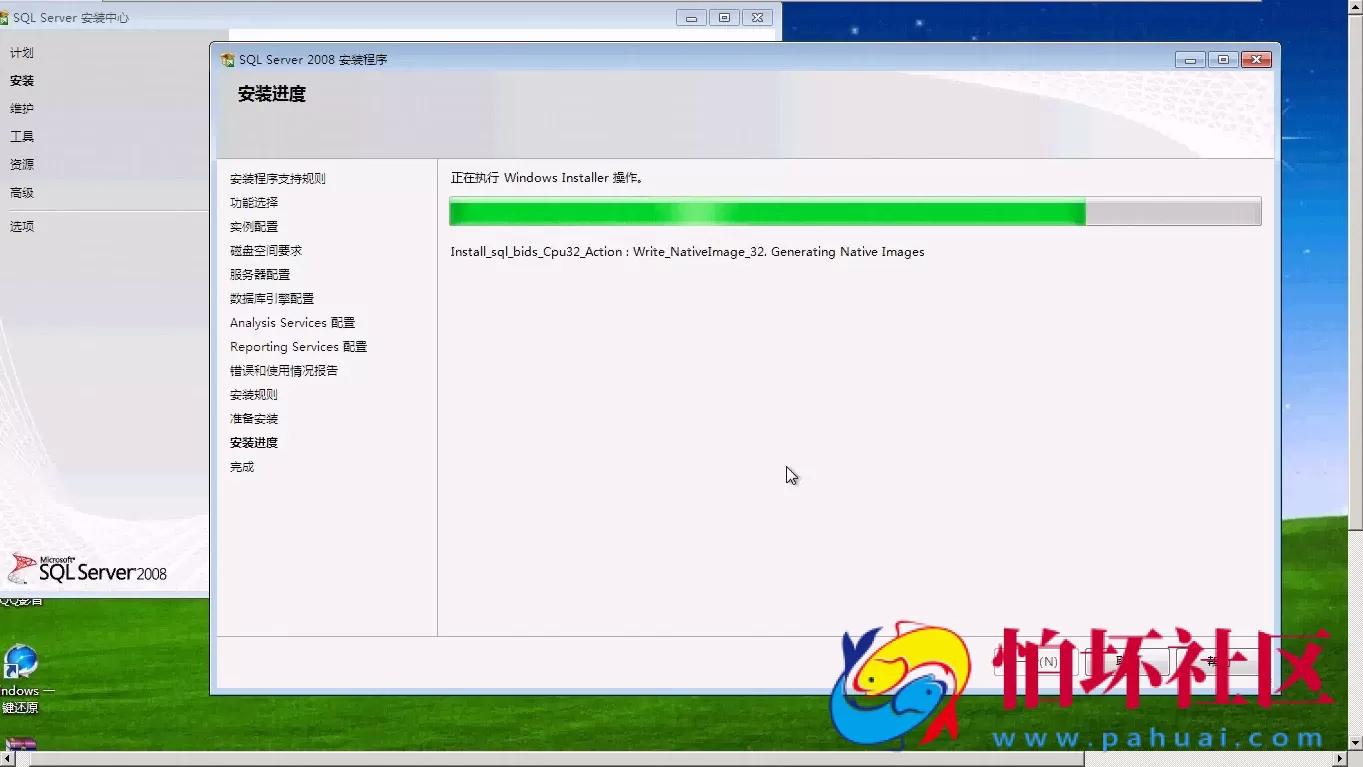Select the 数据库引擎配置 step
This screenshot has width=1363, height=767.
[x=271, y=298]
